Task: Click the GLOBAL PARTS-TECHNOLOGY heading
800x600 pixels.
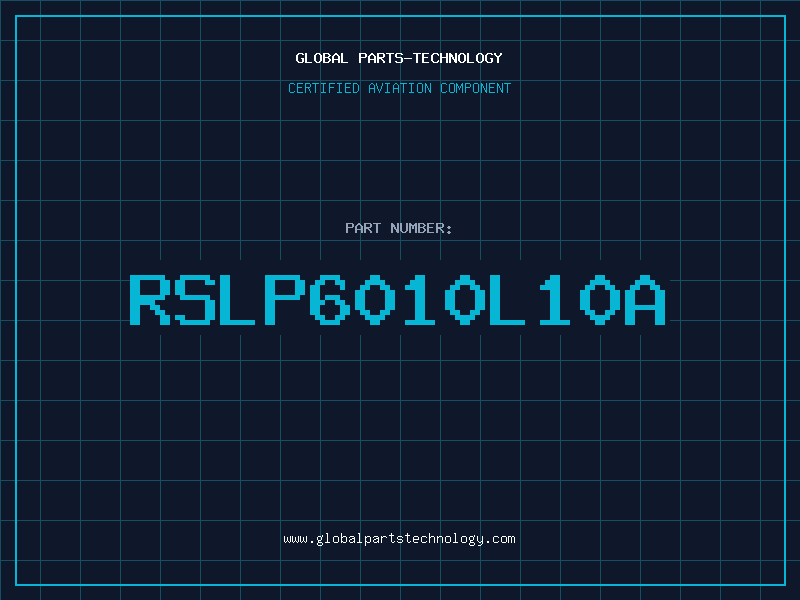Action: tap(399, 58)
